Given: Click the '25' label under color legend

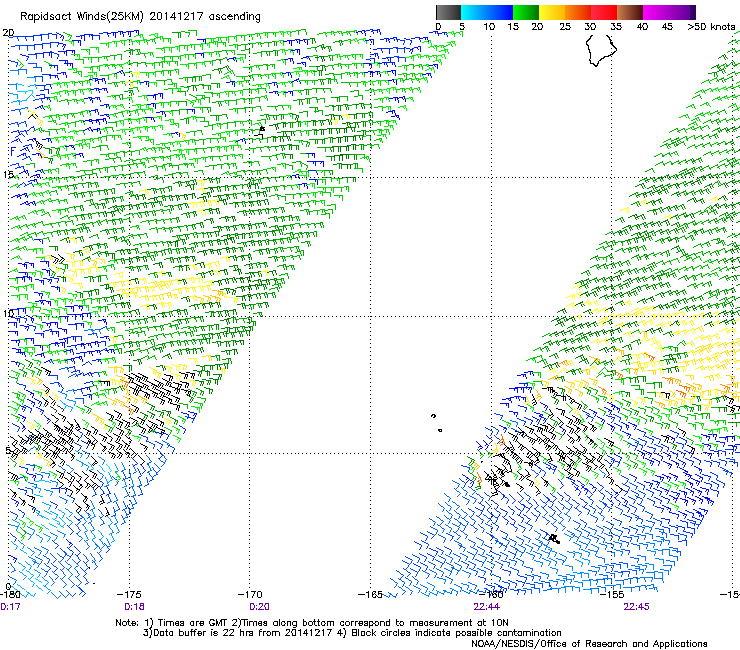Looking at the screenshot, I should [564, 27].
